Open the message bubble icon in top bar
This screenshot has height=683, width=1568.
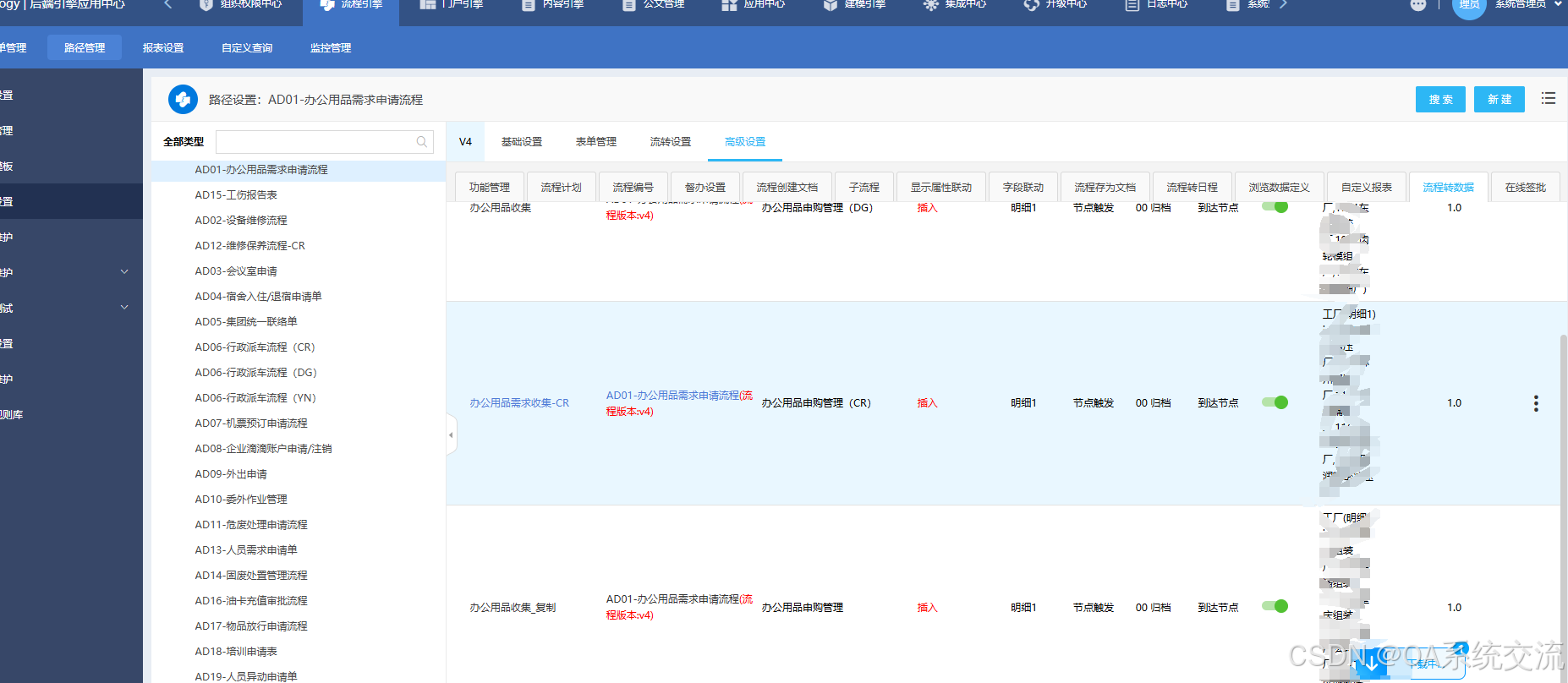pyautogui.click(x=1418, y=5)
